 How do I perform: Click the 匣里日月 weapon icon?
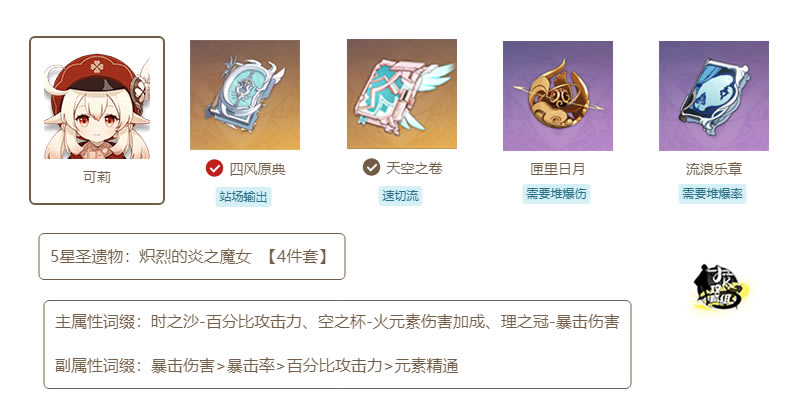point(558,96)
